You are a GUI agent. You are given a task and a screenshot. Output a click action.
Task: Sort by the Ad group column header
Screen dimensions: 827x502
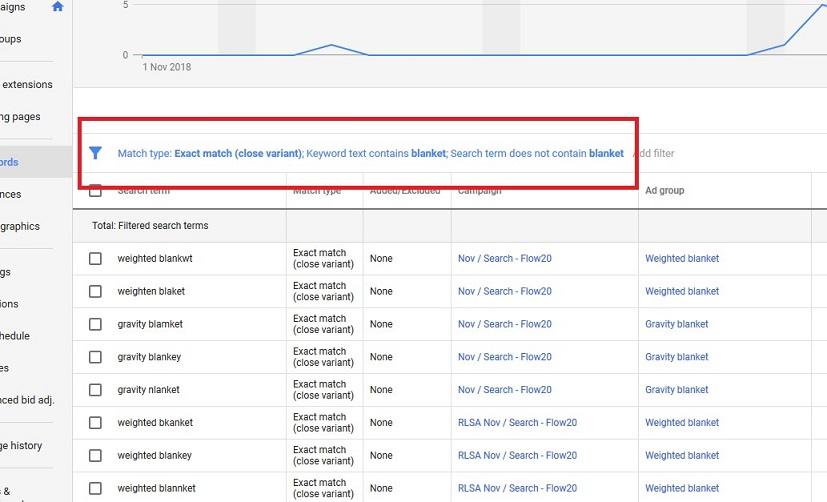665,190
